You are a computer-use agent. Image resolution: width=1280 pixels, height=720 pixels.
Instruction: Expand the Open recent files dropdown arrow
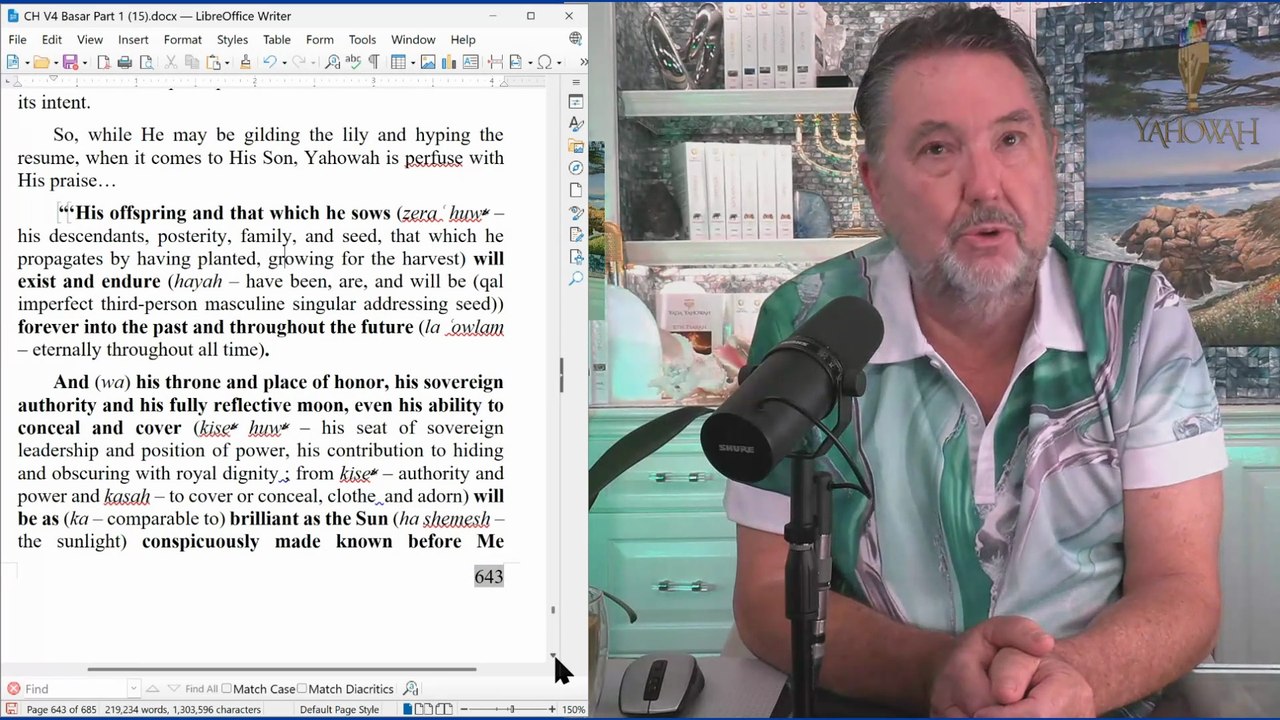coord(56,62)
